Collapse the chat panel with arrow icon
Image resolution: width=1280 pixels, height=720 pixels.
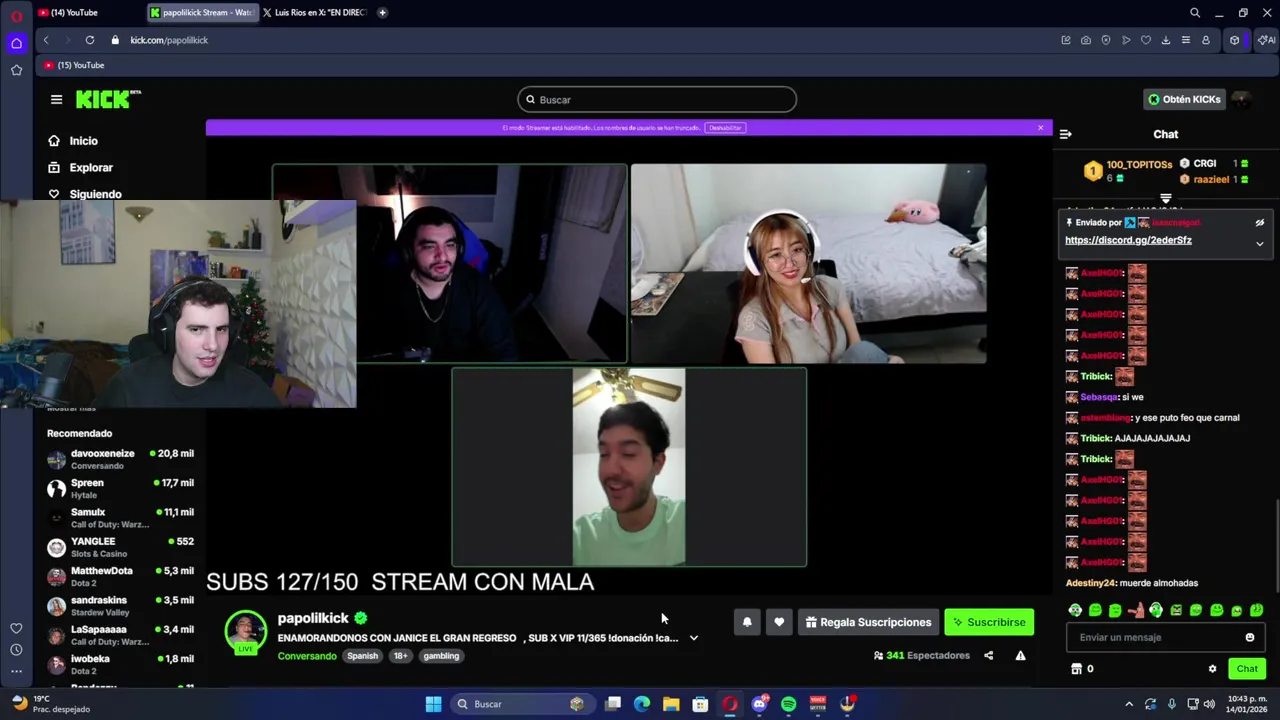point(1066,134)
